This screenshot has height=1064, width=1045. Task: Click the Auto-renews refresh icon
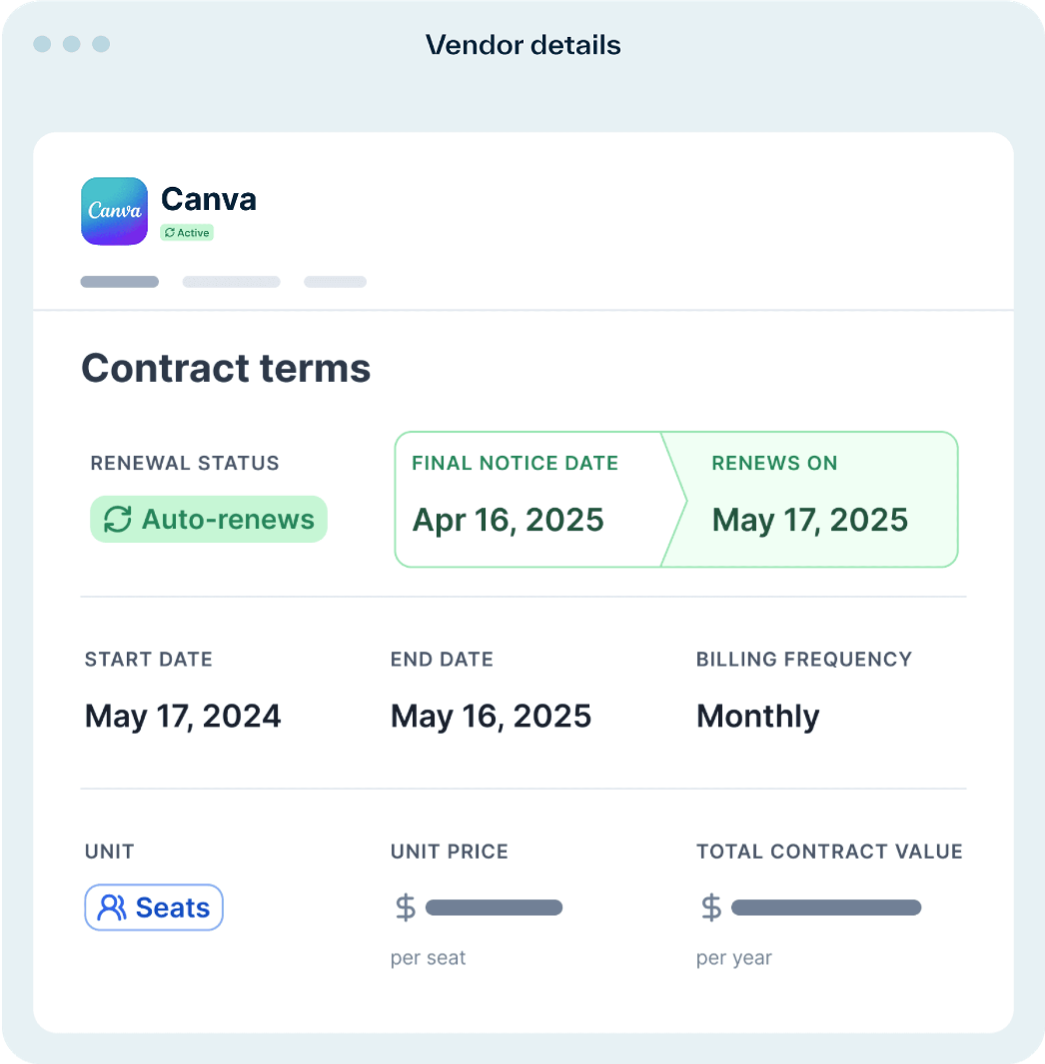click(x=118, y=520)
